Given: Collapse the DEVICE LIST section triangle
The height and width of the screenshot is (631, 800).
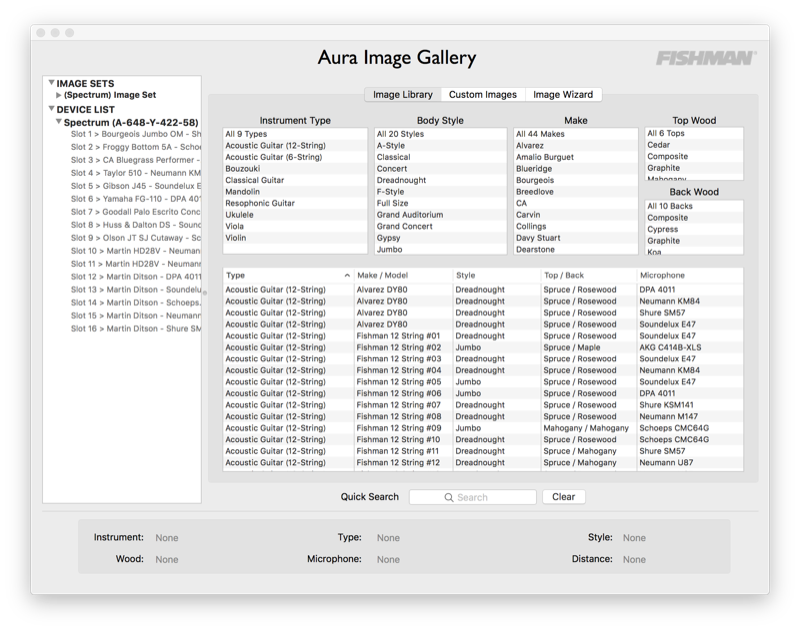Looking at the screenshot, I should (x=51, y=109).
